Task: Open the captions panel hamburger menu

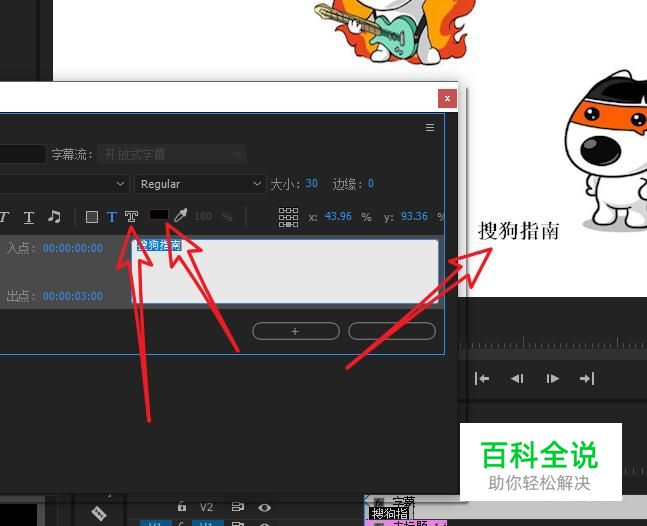Action: [430, 127]
